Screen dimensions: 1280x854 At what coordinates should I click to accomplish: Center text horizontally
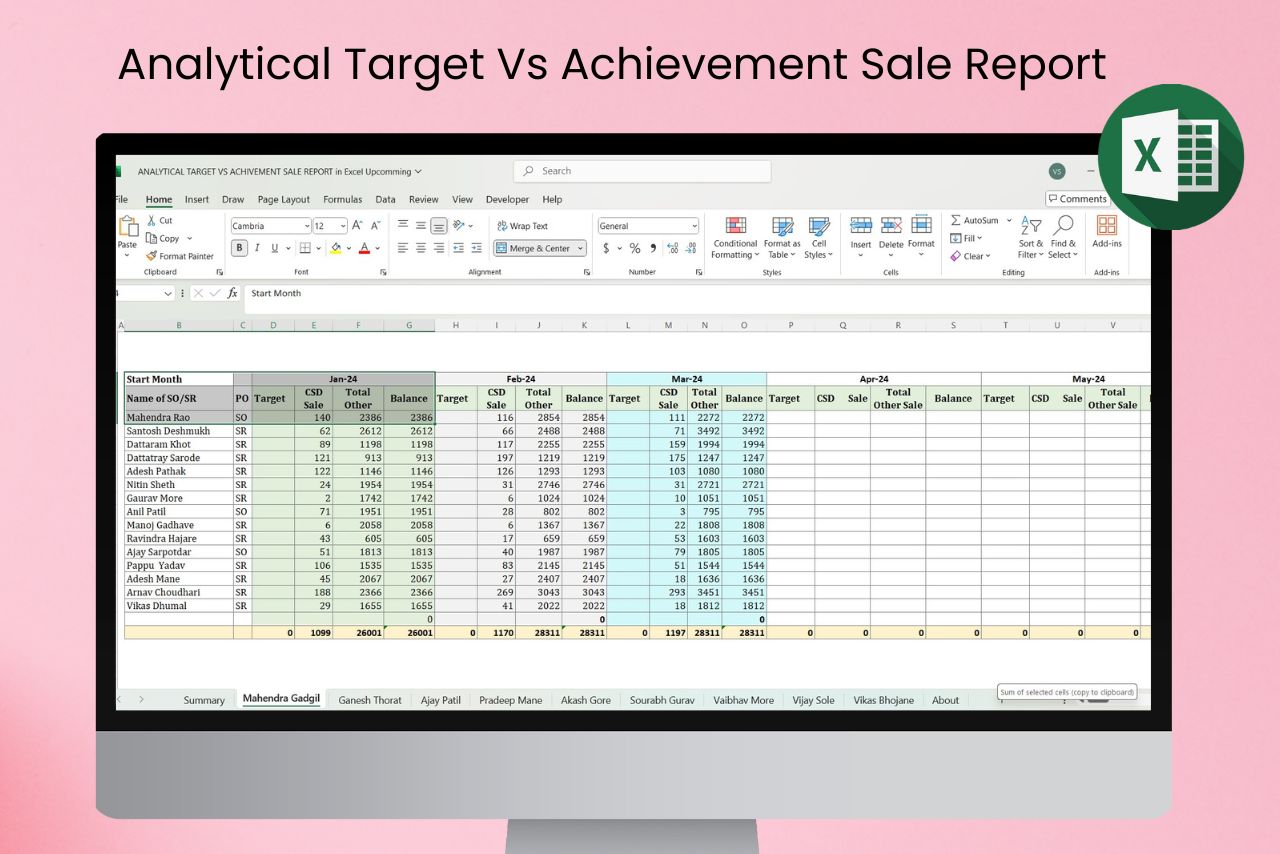point(421,248)
